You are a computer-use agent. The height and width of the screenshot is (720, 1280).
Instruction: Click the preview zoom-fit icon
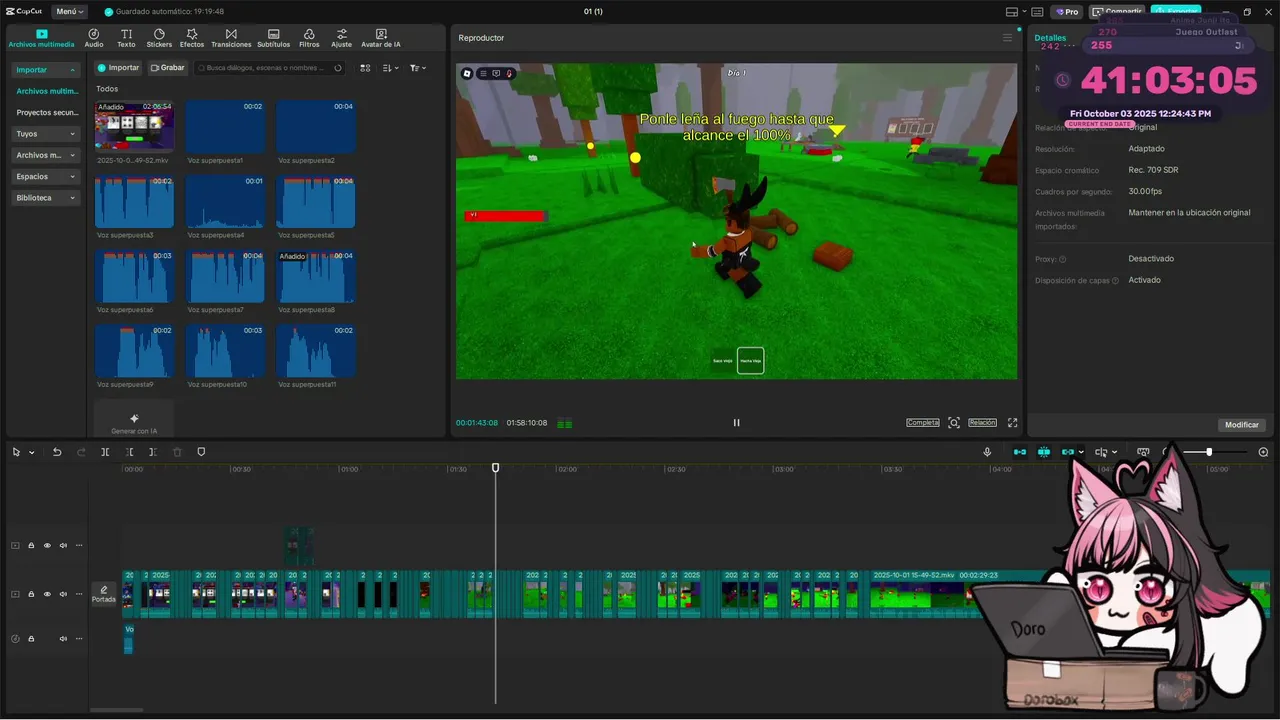(x=954, y=423)
